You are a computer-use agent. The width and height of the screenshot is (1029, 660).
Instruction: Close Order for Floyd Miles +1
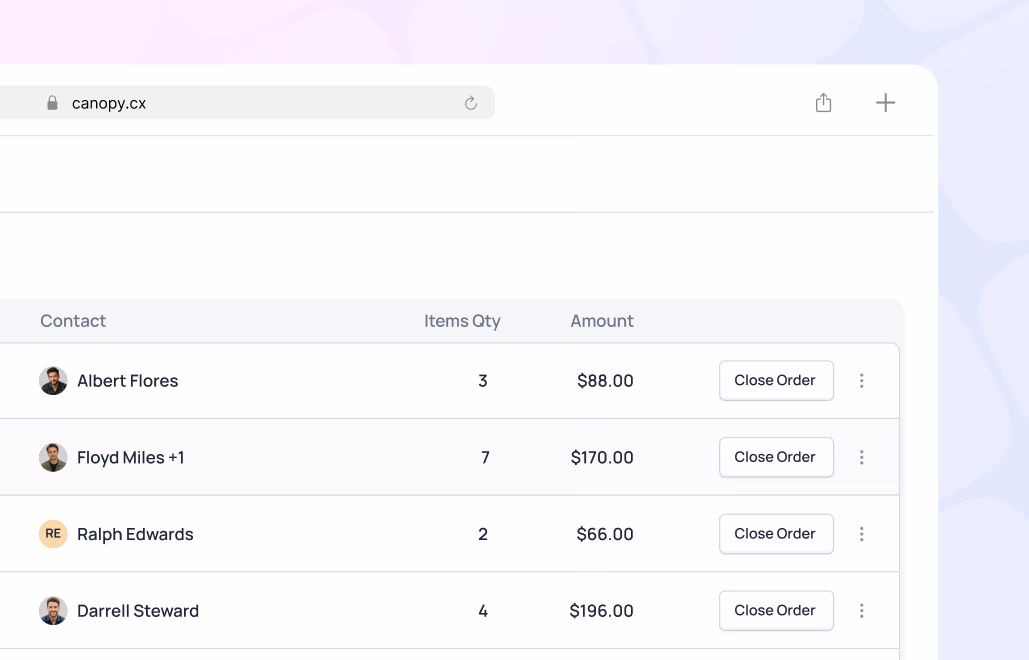[x=776, y=457]
